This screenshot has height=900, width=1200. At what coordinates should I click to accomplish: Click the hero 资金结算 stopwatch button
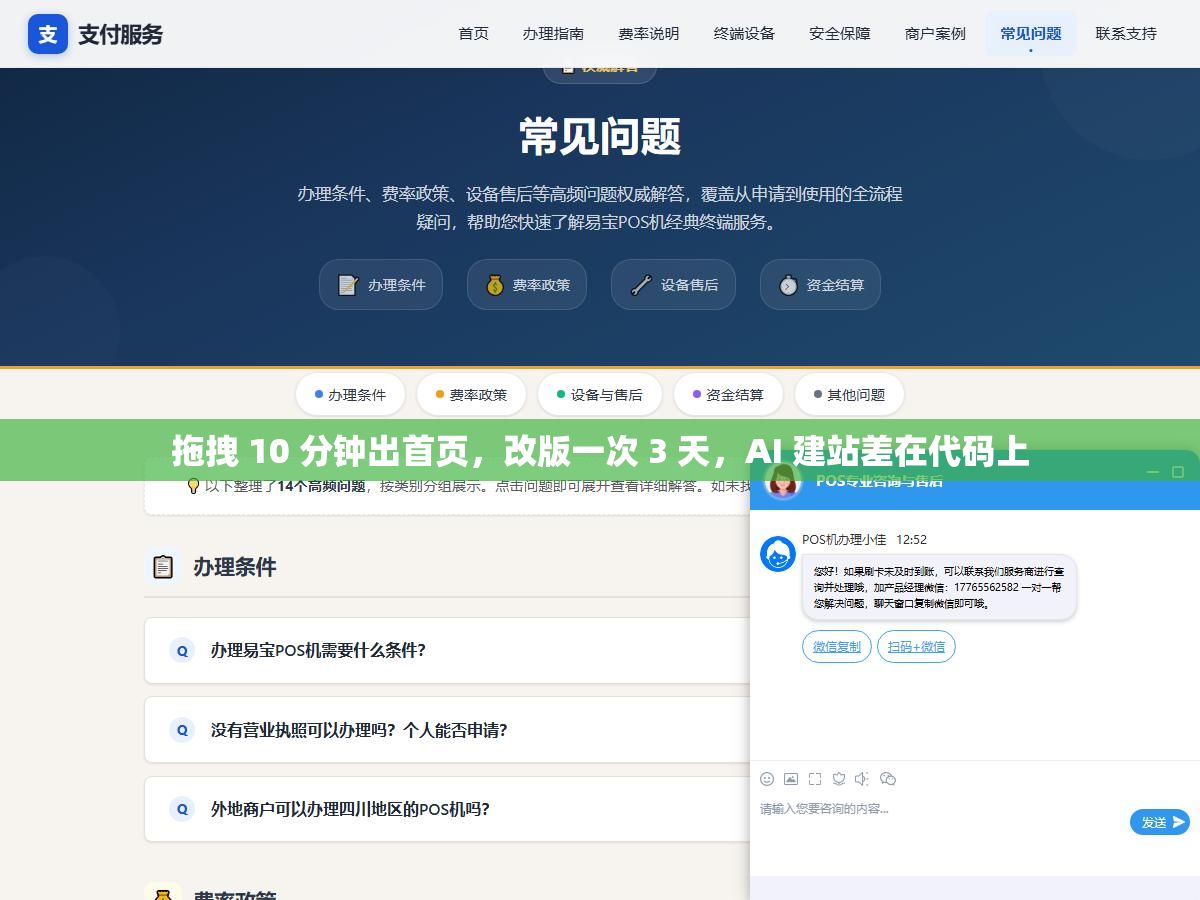click(820, 285)
